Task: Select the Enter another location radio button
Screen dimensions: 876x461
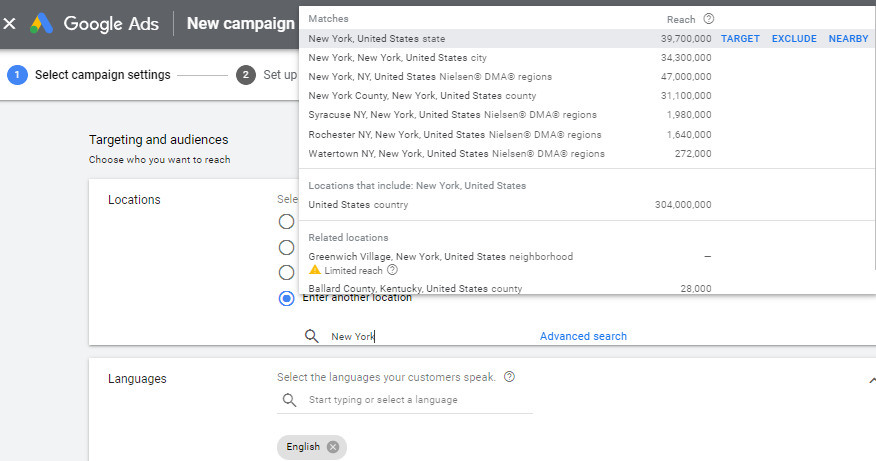Action: coord(287,297)
